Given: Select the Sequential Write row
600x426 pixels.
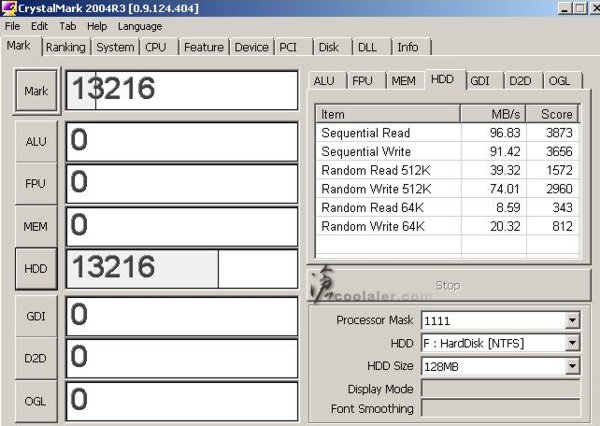Looking at the screenshot, I should coord(447,152).
